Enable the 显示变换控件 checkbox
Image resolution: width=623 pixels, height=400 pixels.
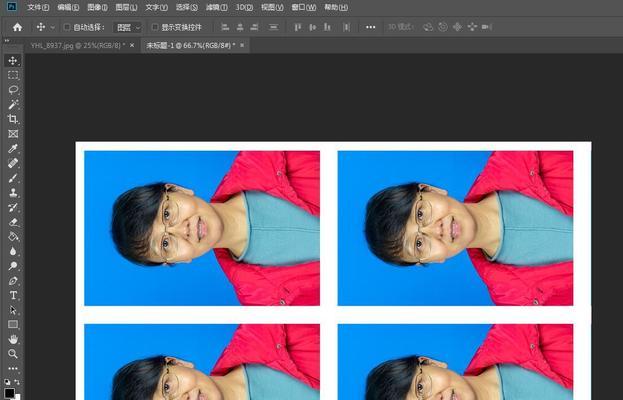click(155, 27)
